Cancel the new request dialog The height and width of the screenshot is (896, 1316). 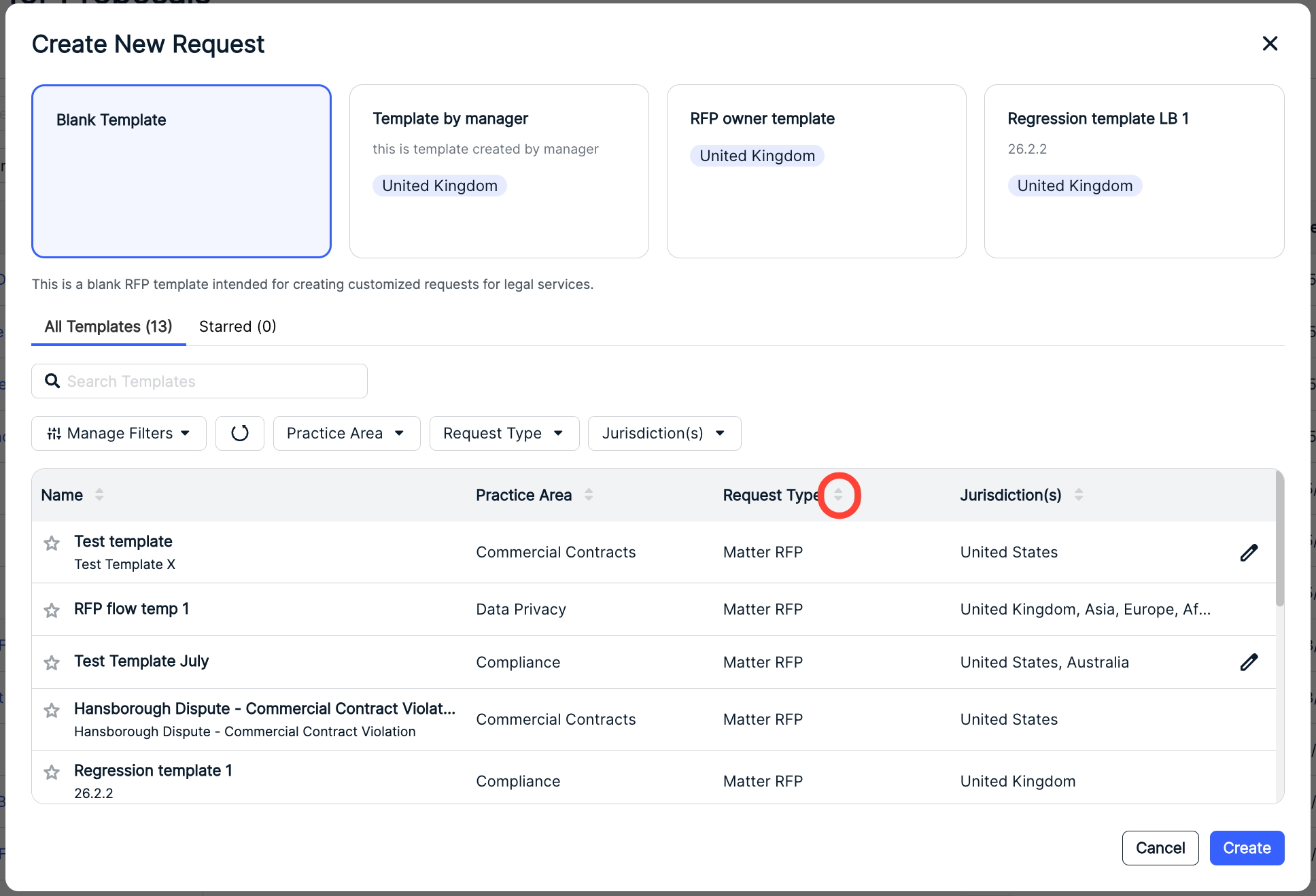(x=1160, y=848)
